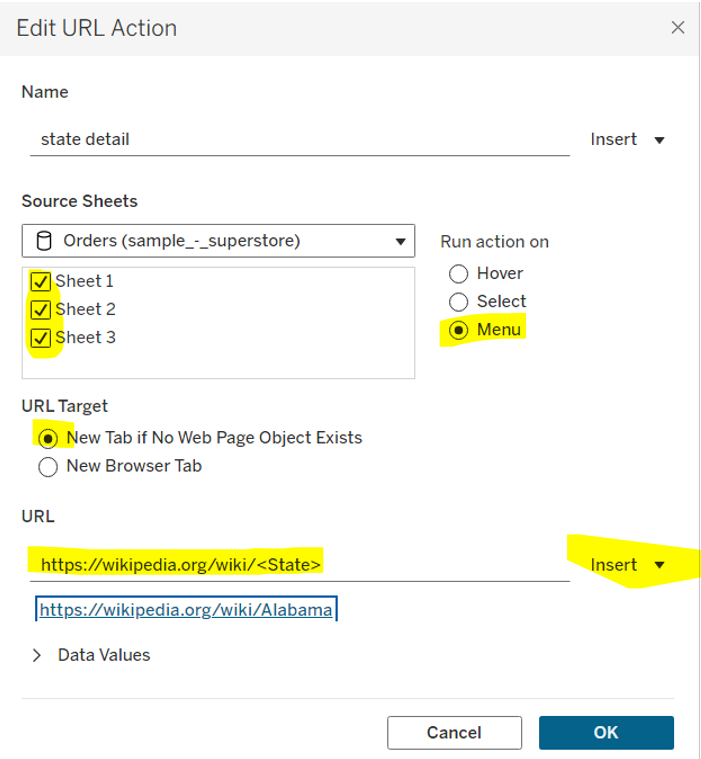Open the Insert dropdown beside the URL field
The height and width of the screenshot is (759, 701).
pyautogui.click(x=627, y=565)
